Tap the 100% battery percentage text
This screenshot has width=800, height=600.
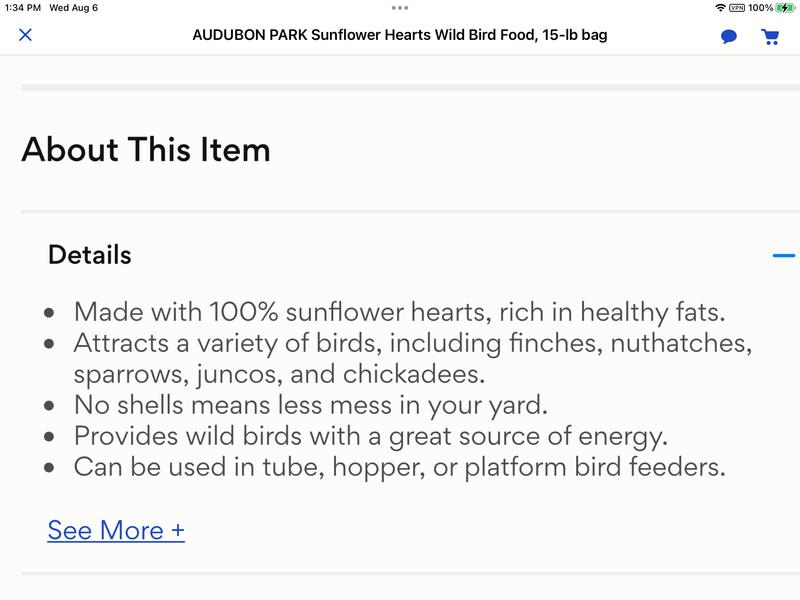pos(758,9)
